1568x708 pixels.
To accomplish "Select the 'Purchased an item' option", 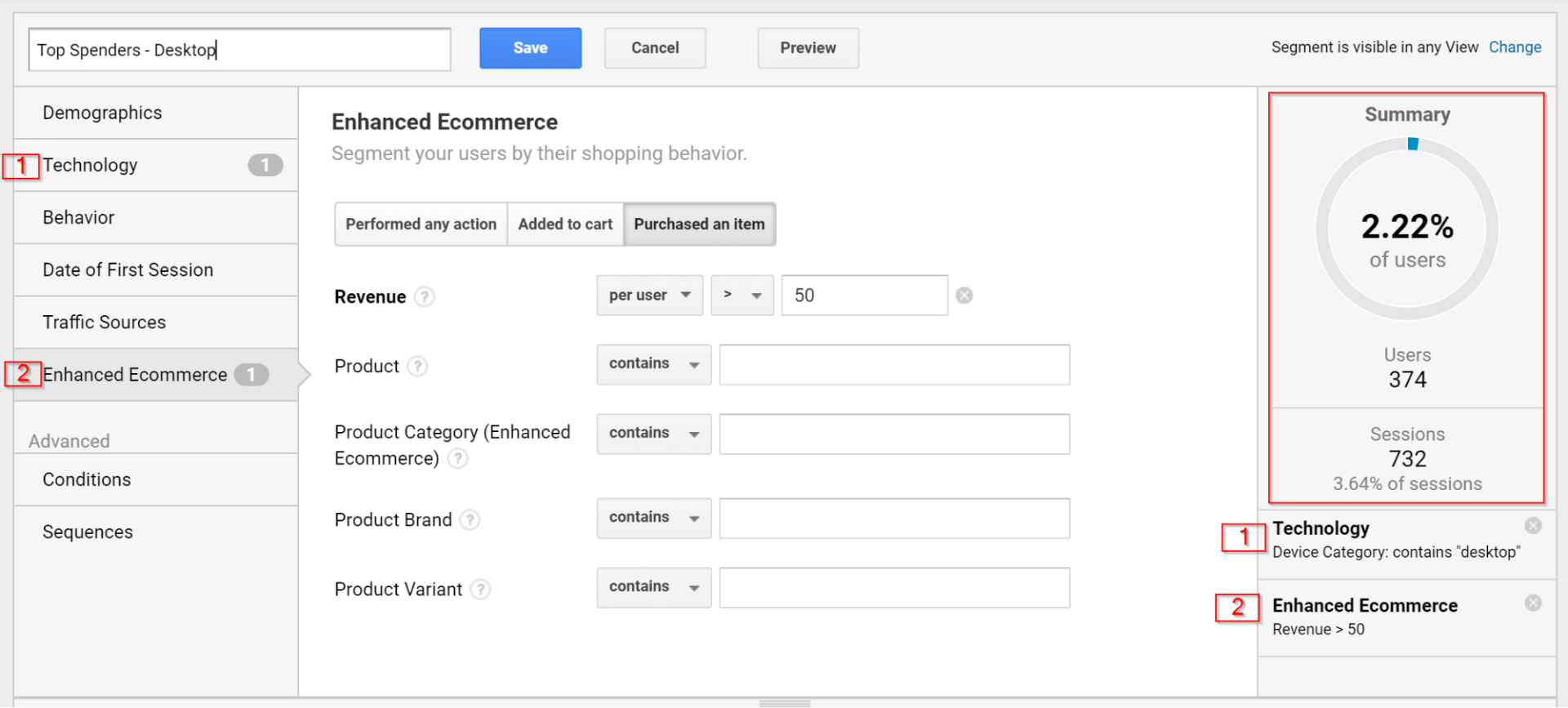I will [699, 224].
